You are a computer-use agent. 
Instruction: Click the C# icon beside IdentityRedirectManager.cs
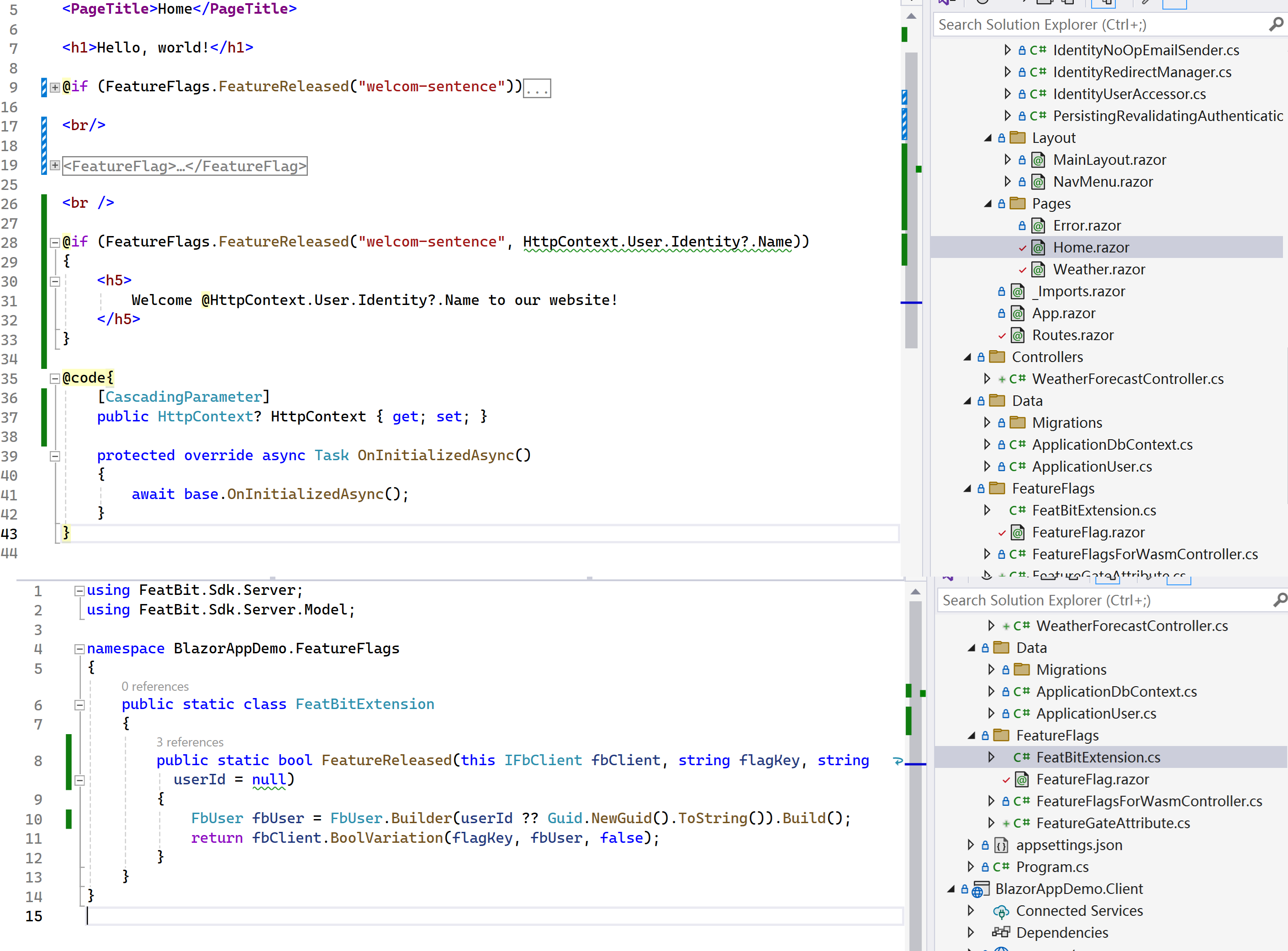click(x=1038, y=72)
